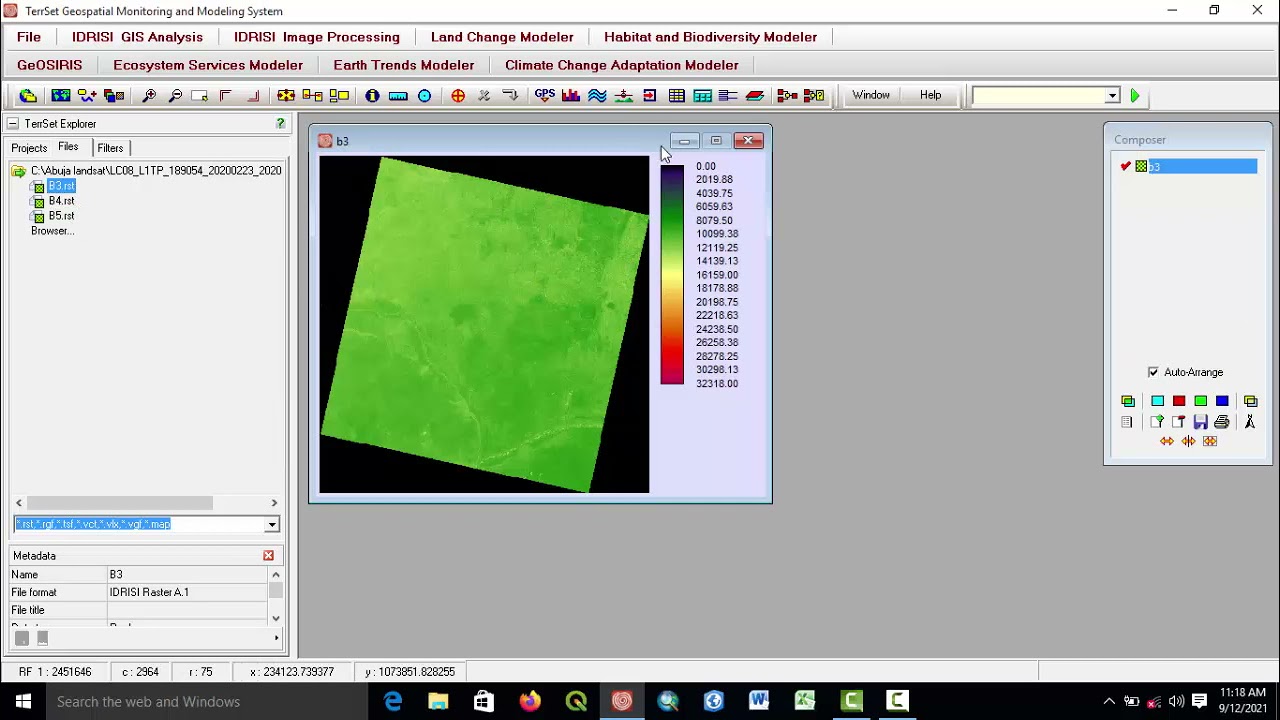
Task: Click the Windows Start button
Action: pyautogui.click(x=23, y=701)
